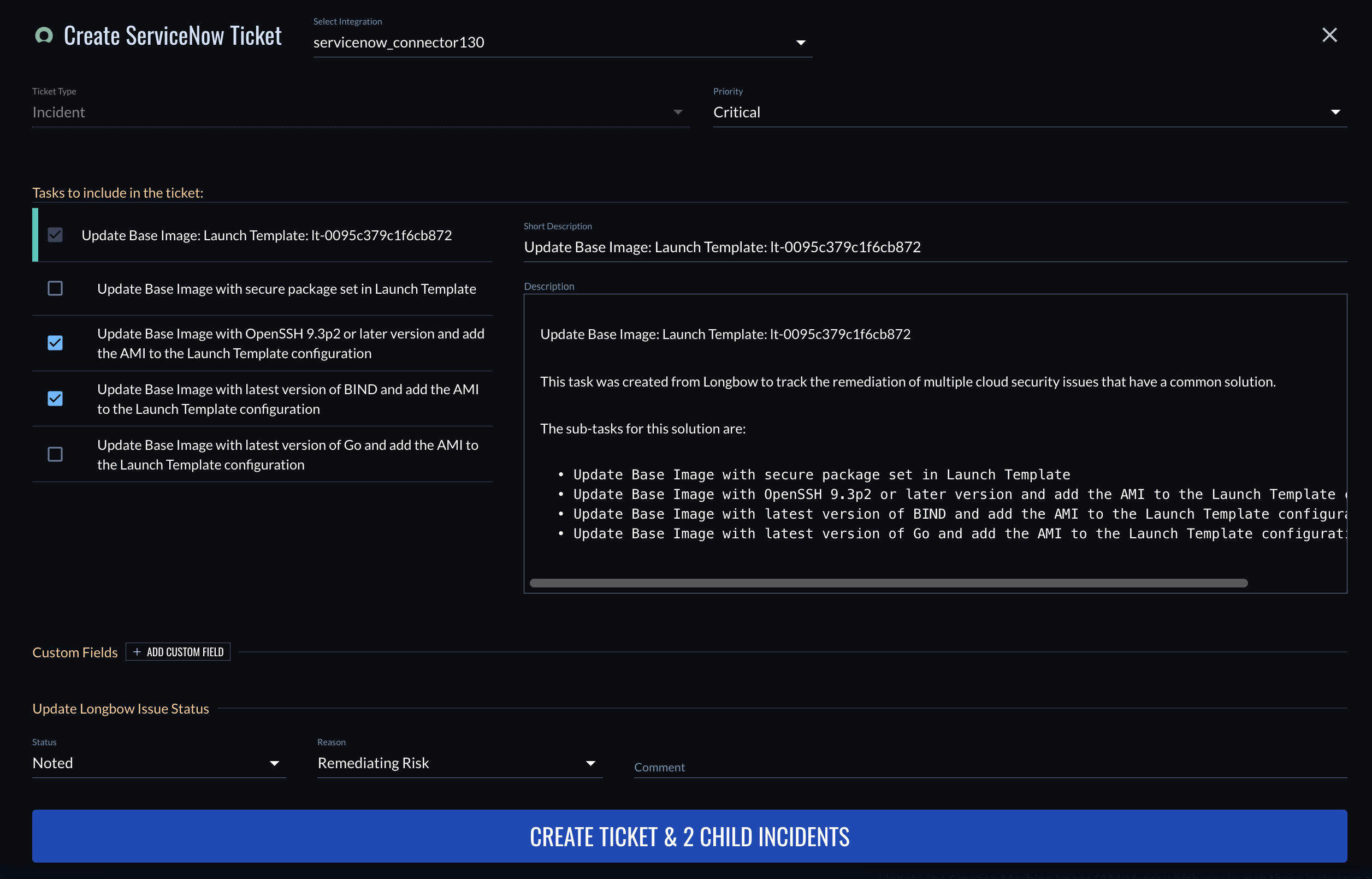
Task: Click the Tasks to include in the ticket heading
Action: 117,192
